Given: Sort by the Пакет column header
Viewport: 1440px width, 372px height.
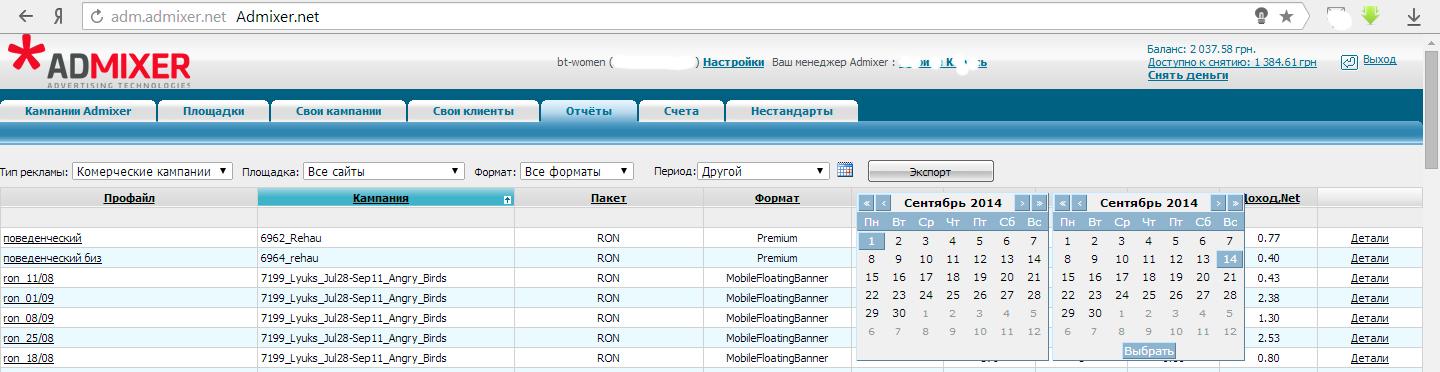Looking at the screenshot, I should coord(608,198).
